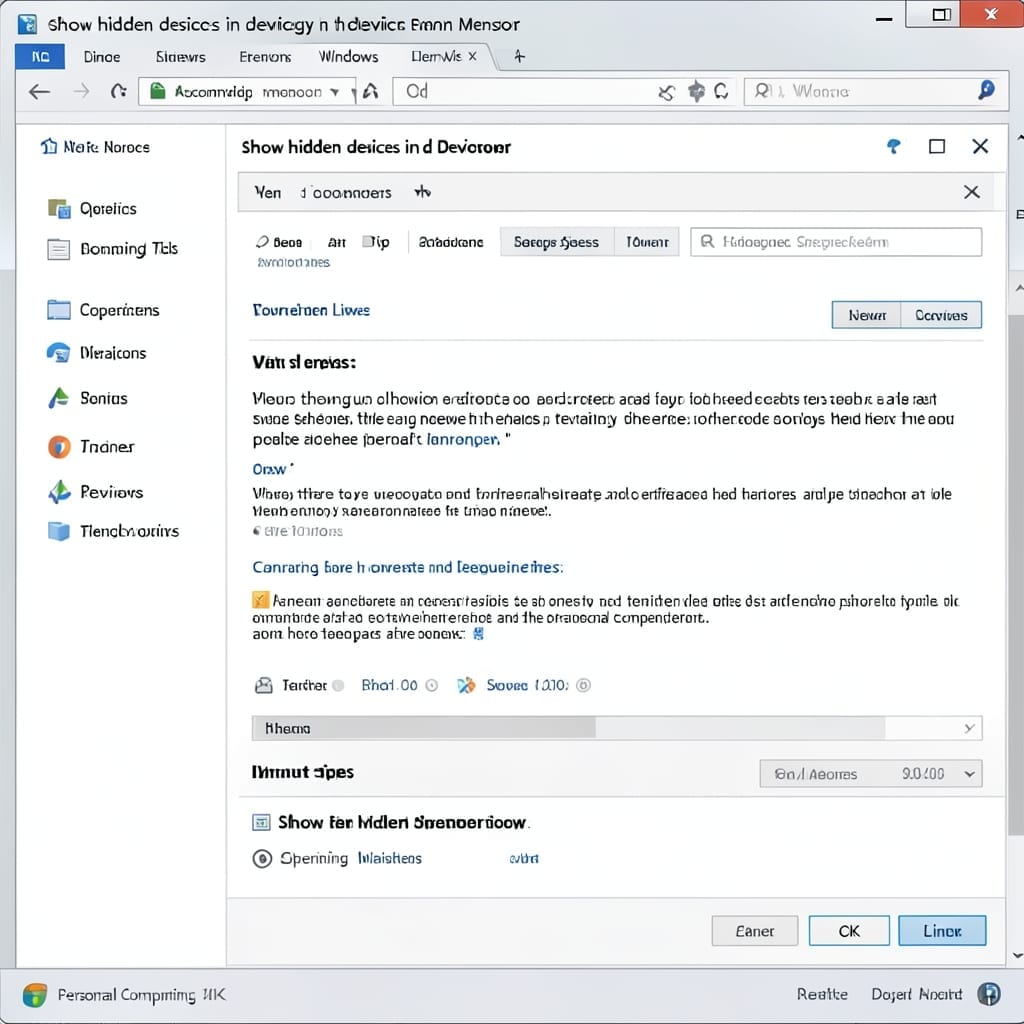
Task: Click the forward arrow navigation button
Action: coord(82,91)
